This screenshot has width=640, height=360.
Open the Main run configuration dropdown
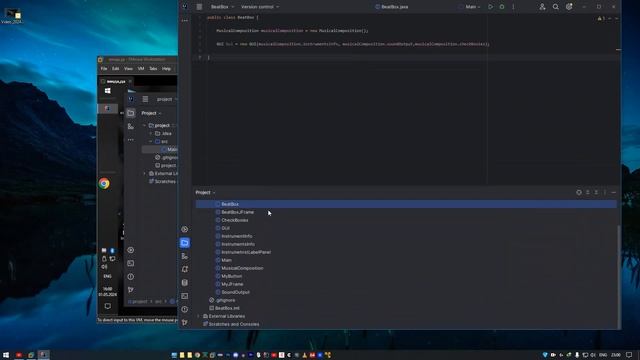[x=473, y=7]
